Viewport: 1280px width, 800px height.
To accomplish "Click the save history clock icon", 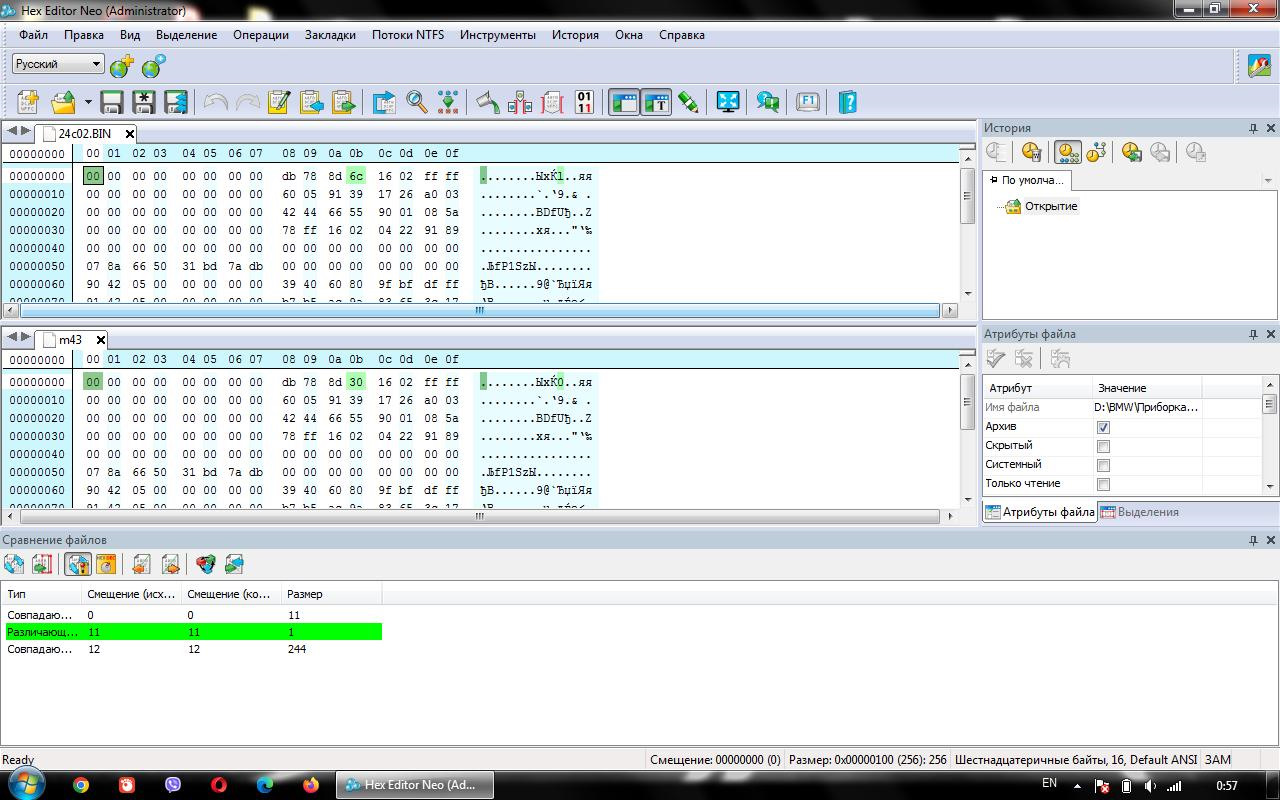I will coord(1131,152).
